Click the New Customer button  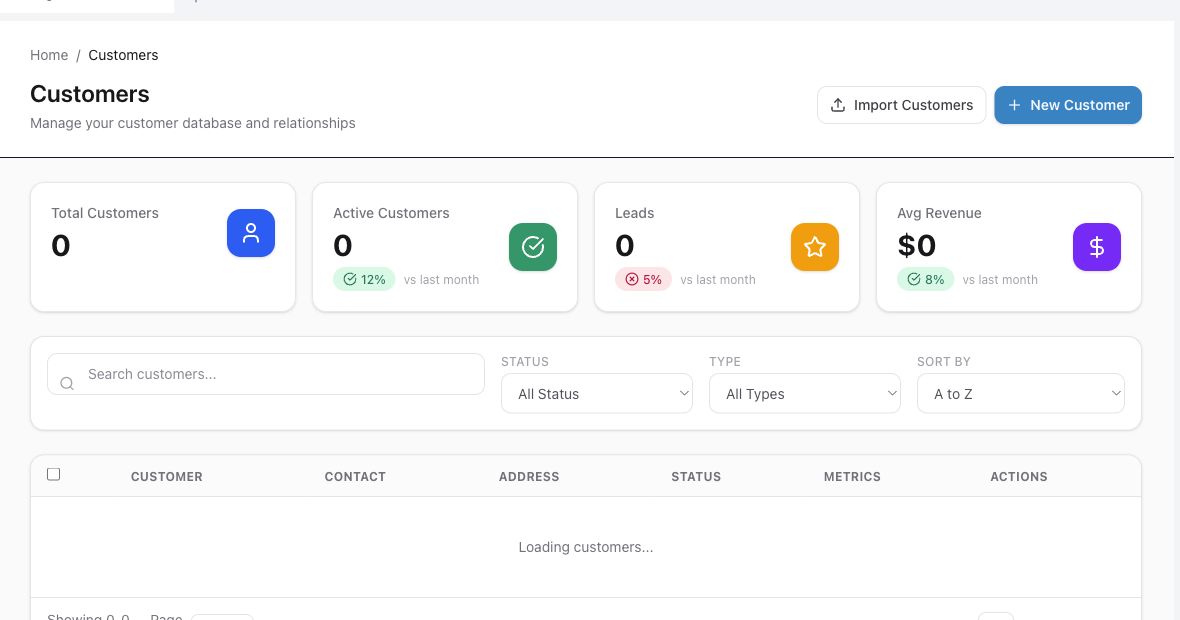[1068, 105]
